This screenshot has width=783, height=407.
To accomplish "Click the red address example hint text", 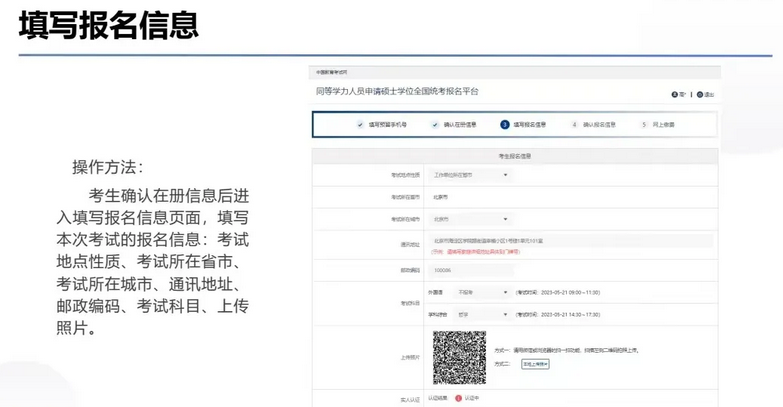I will click(x=475, y=252).
